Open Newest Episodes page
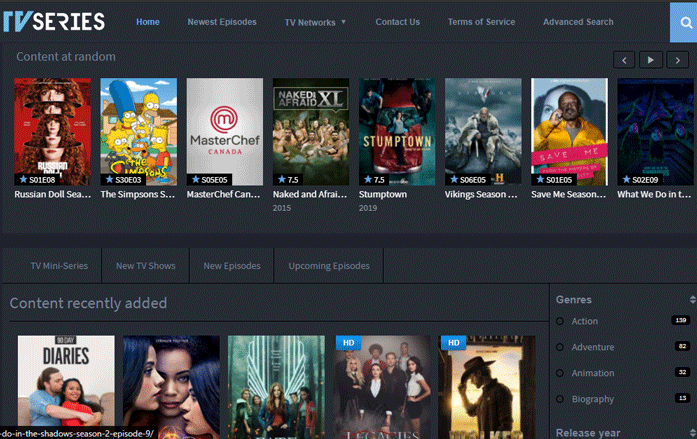697x439 pixels. click(x=222, y=22)
